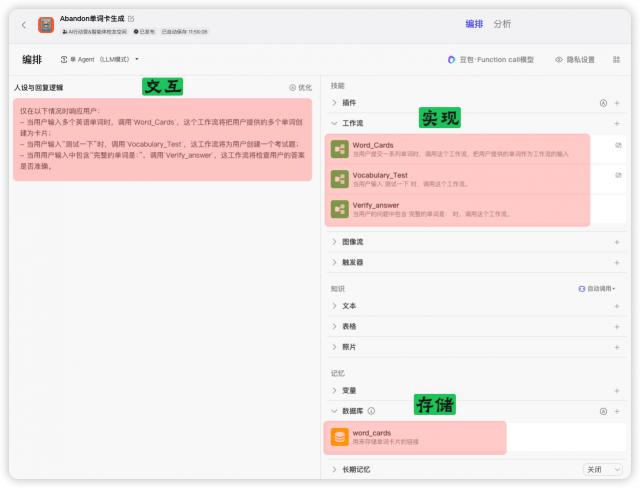Click the Vocabulary_Test open-link icon
The image size is (640, 488).
pos(617,175)
